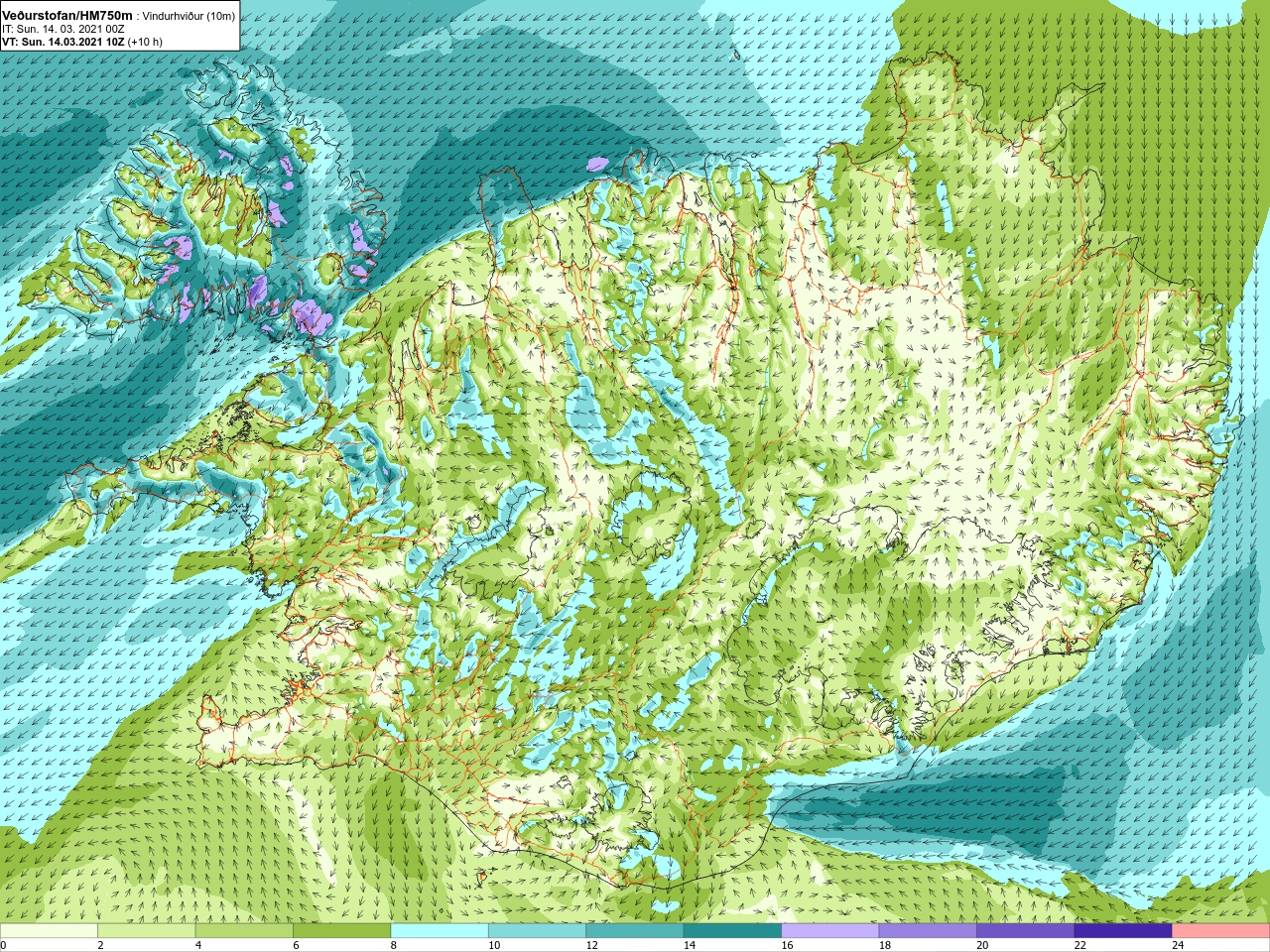This screenshot has height=952, width=1270.
Task: Click the legend value 20
Action: coord(983,945)
